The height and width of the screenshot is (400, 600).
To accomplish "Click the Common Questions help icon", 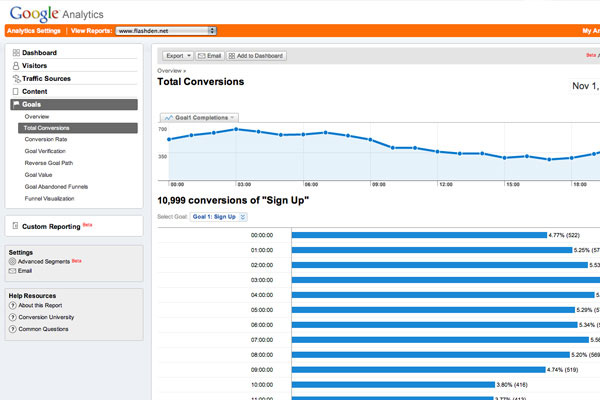I will coord(13,329).
